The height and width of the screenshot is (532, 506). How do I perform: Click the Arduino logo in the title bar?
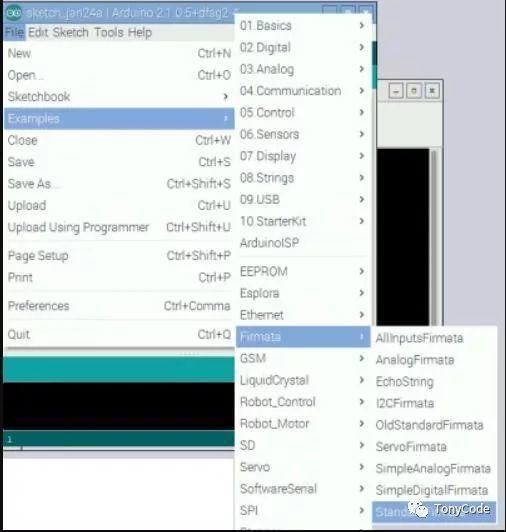14,13
